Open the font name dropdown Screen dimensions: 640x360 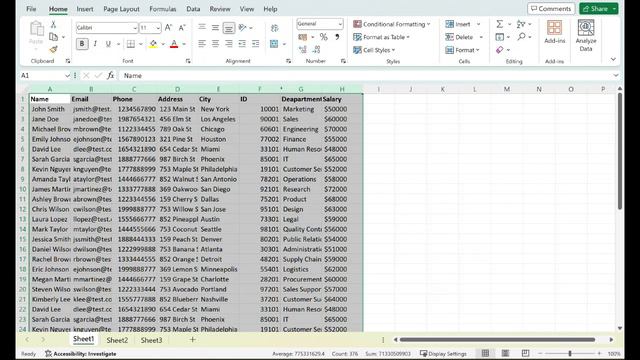pos(135,28)
